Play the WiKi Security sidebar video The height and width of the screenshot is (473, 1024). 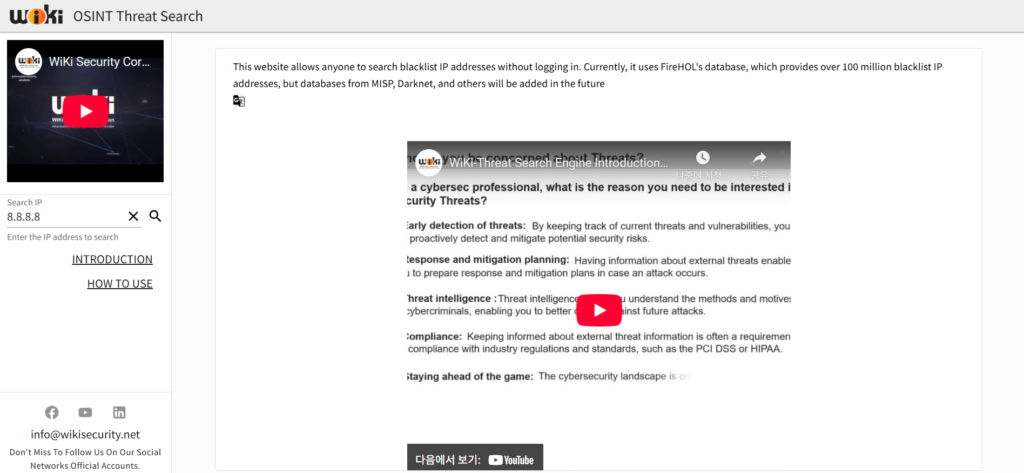(x=85, y=111)
